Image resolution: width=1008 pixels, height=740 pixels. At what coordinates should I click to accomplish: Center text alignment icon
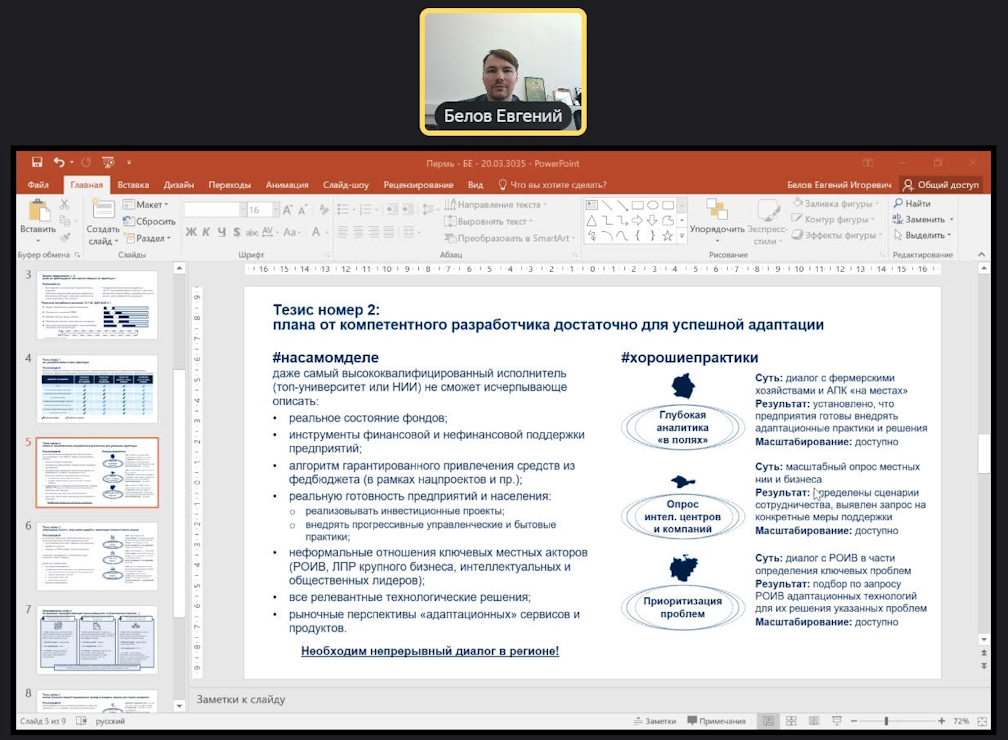pos(358,232)
